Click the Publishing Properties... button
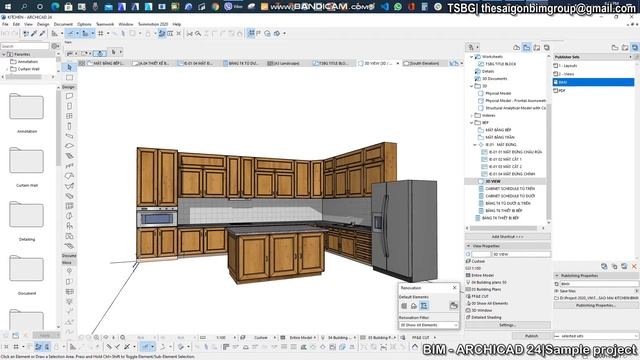Image resolution: width=640 pixels, height=360 pixels. (595, 305)
